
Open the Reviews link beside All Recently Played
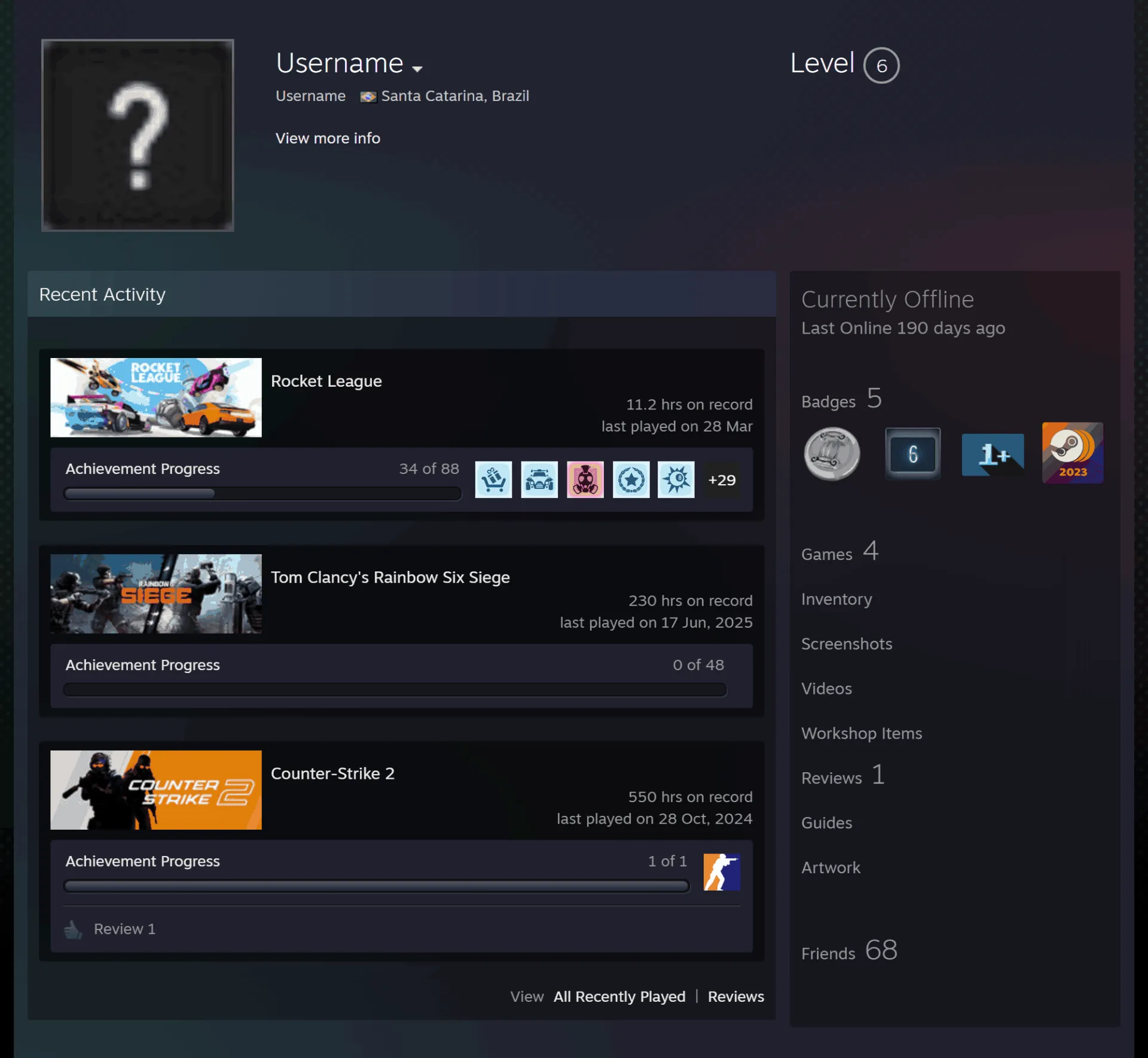(736, 996)
